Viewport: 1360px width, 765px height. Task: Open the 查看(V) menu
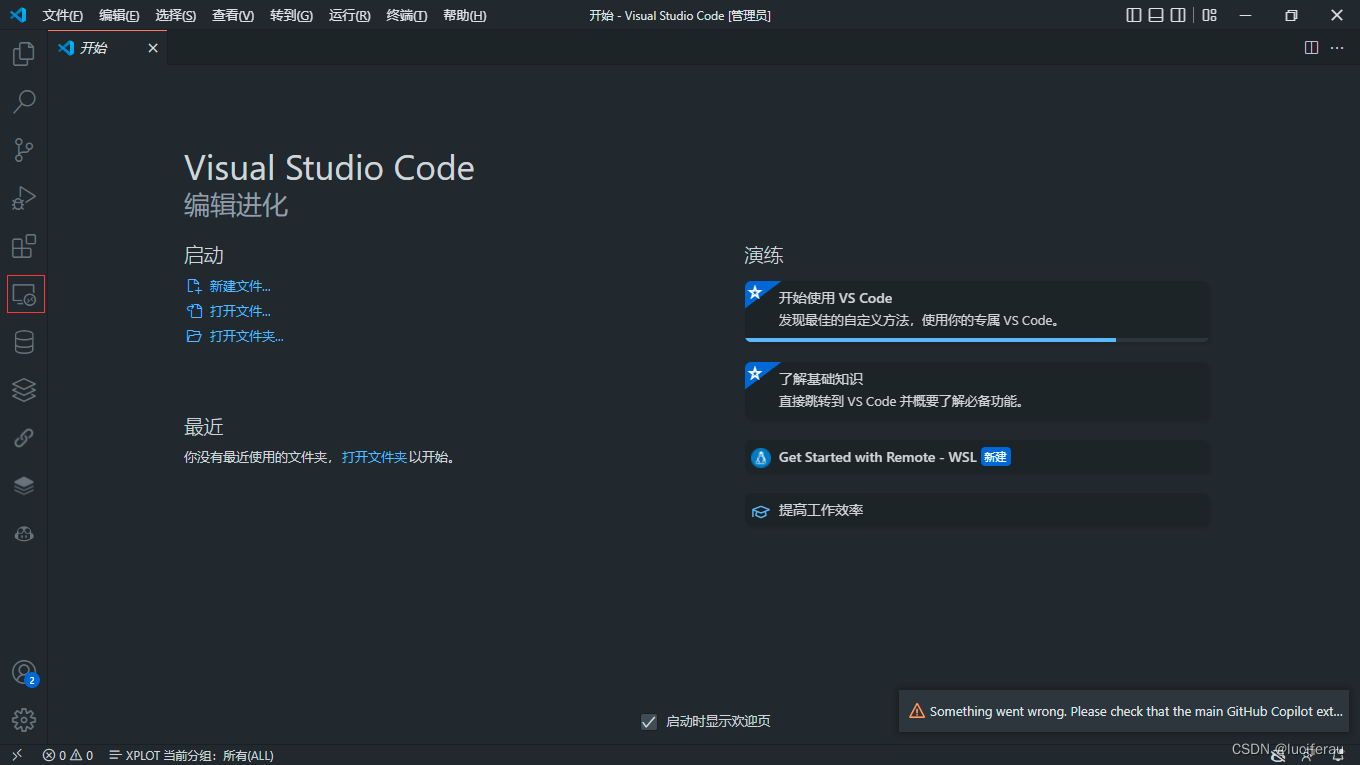(x=233, y=15)
